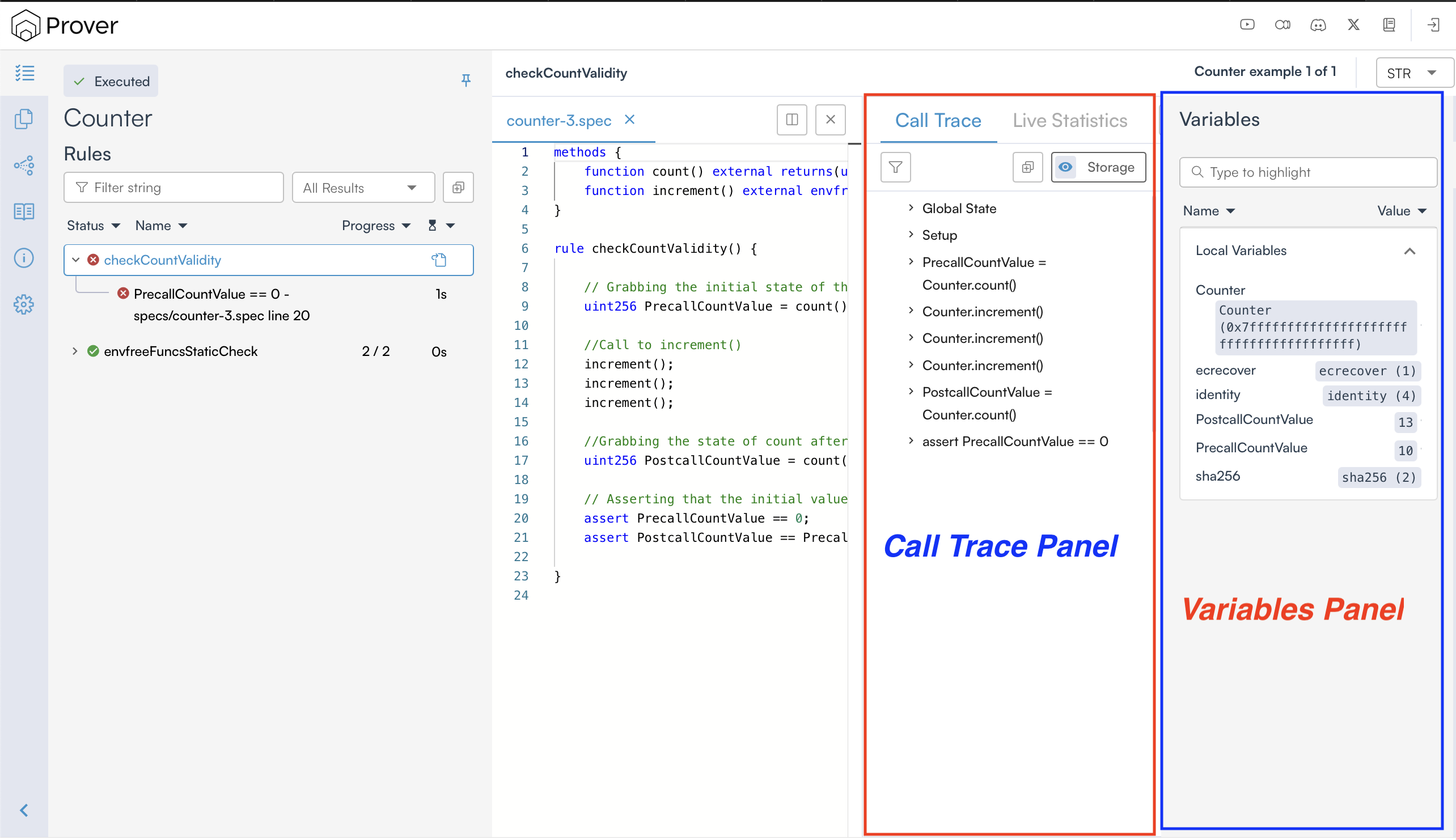
Task: Click the logout icon at top right
Action: coord(1433,25)
